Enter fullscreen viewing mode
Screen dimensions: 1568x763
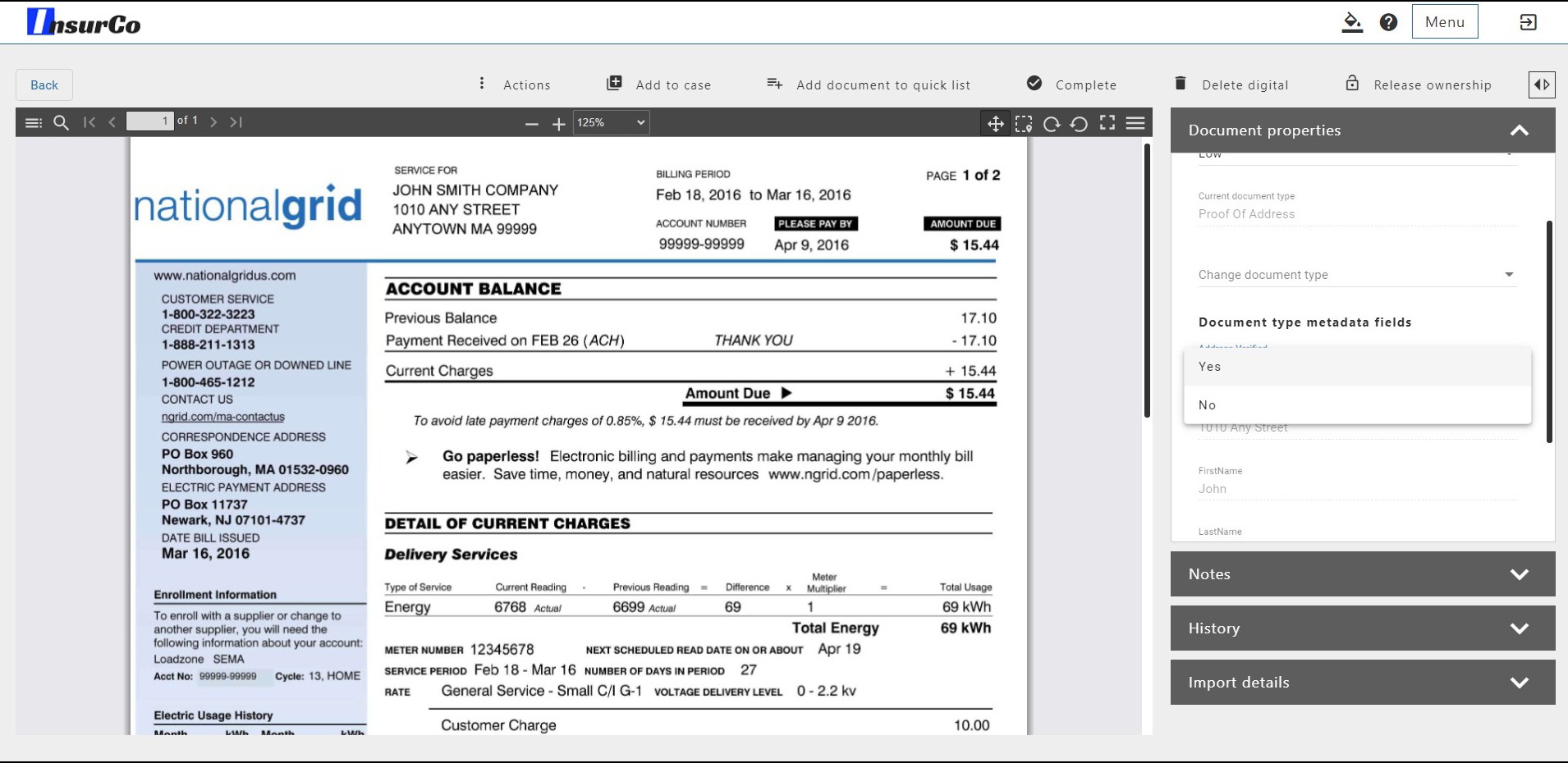[1107, 123]
